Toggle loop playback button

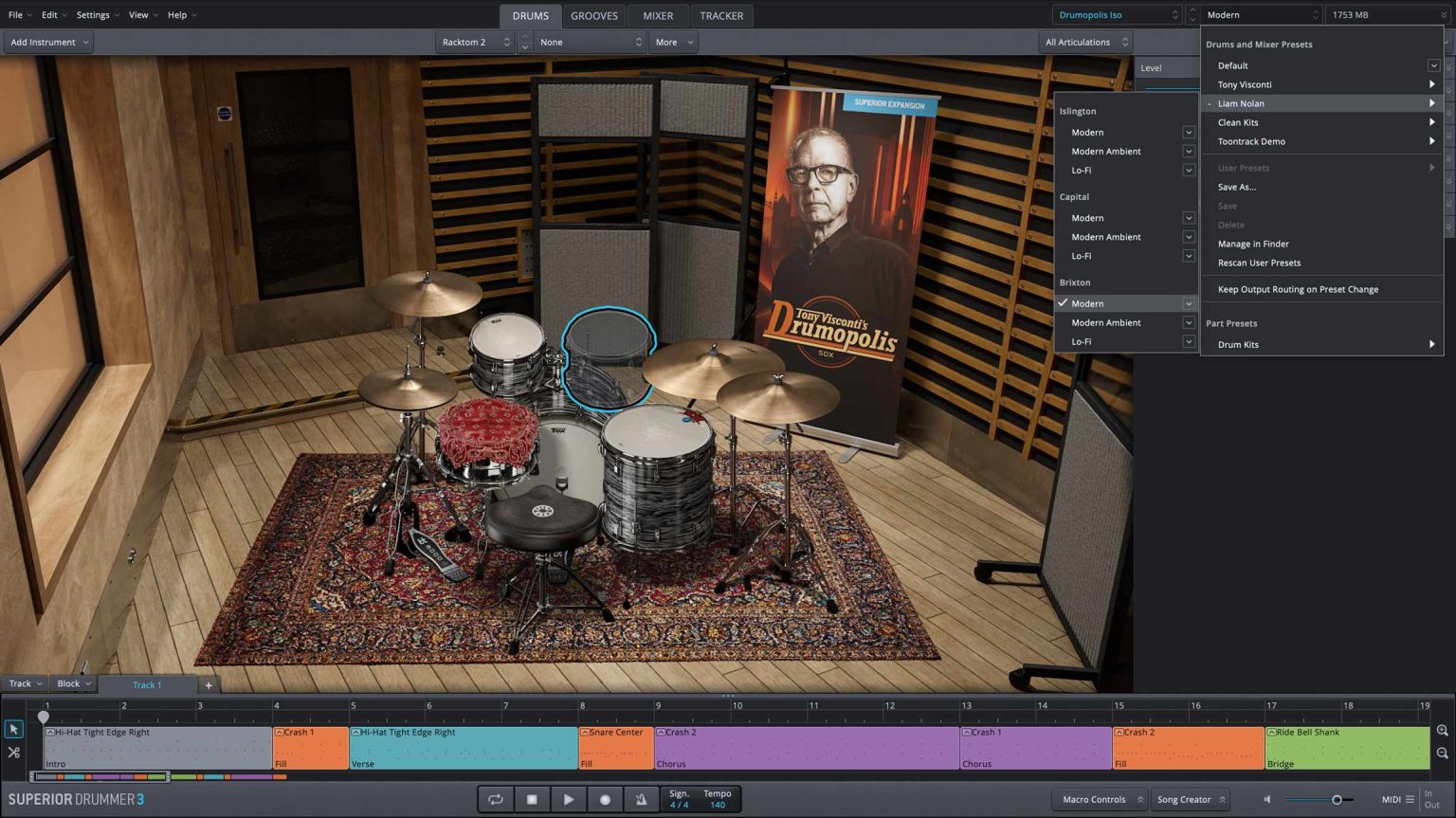click(x=495, y=799)
